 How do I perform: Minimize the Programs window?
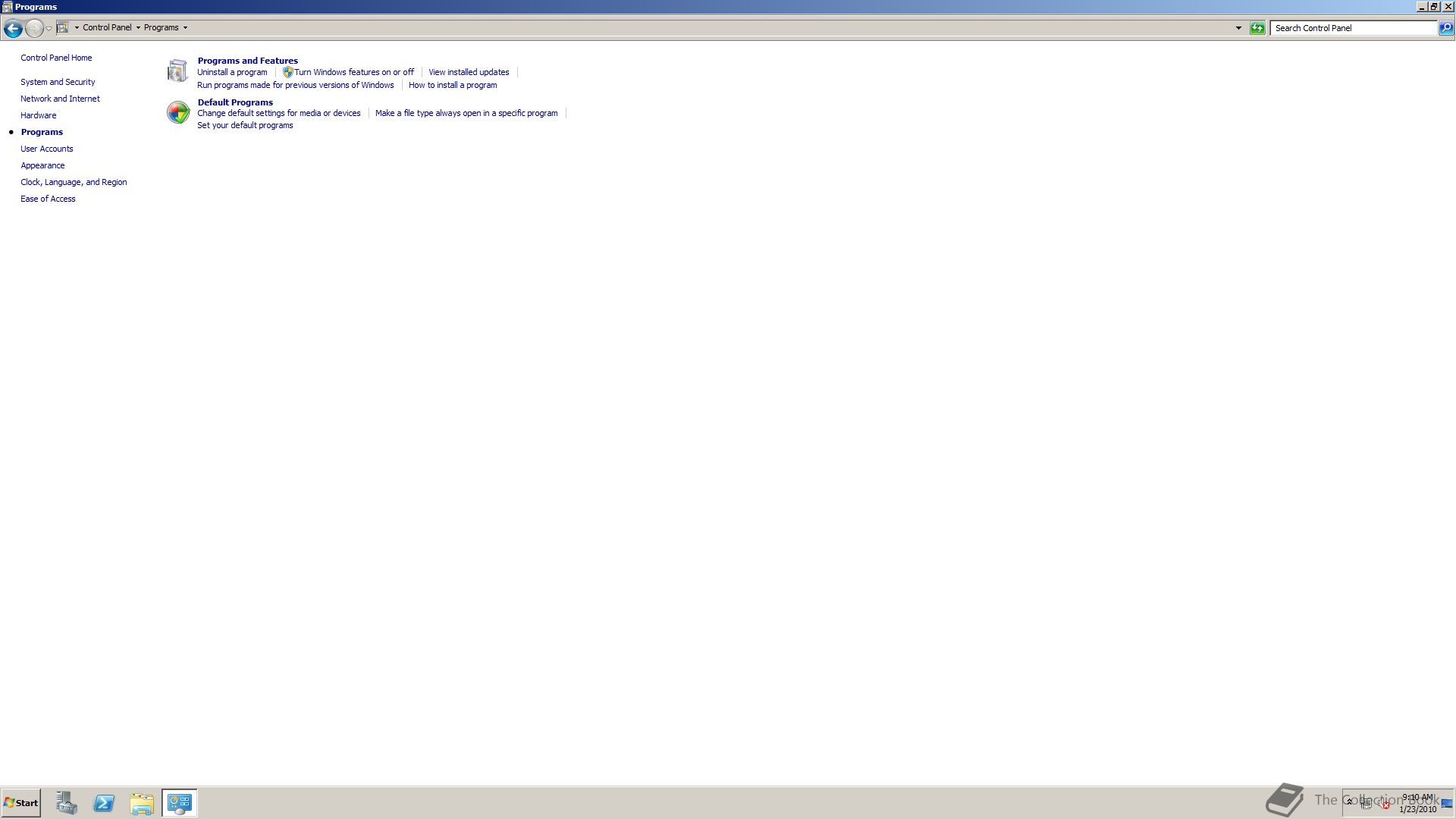tap(1422, 7)
